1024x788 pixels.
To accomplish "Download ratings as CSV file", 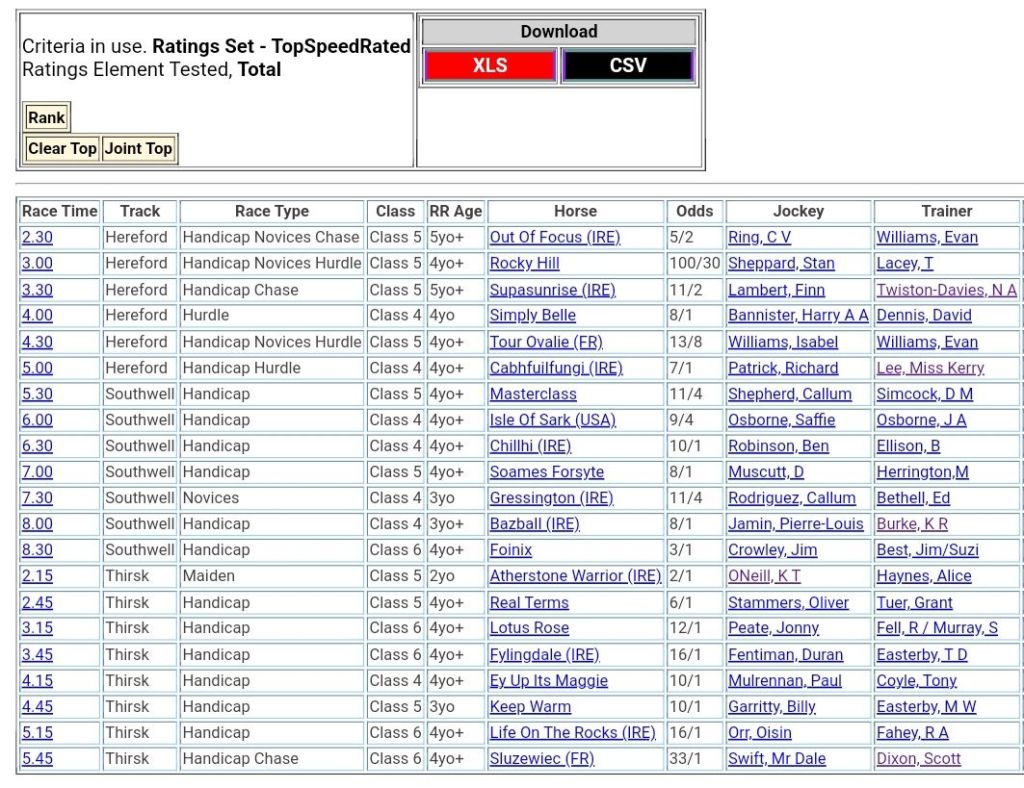I will pyautogui.click(x=627, y=66).
